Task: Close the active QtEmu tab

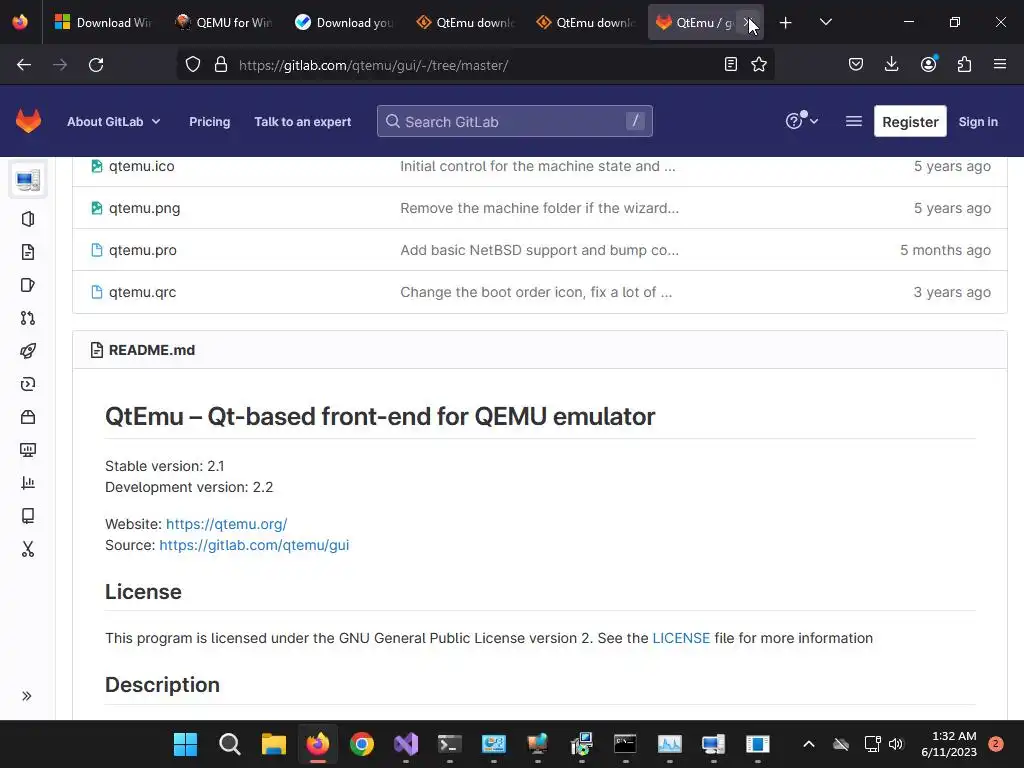Action: [x=748, y=22]
